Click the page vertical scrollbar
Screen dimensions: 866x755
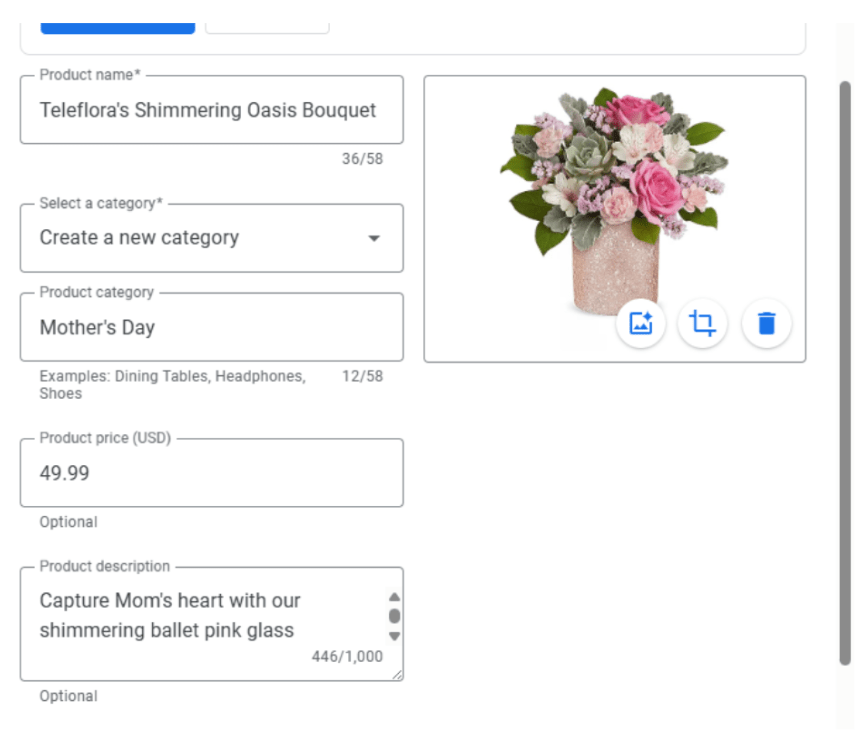point(844,373)
